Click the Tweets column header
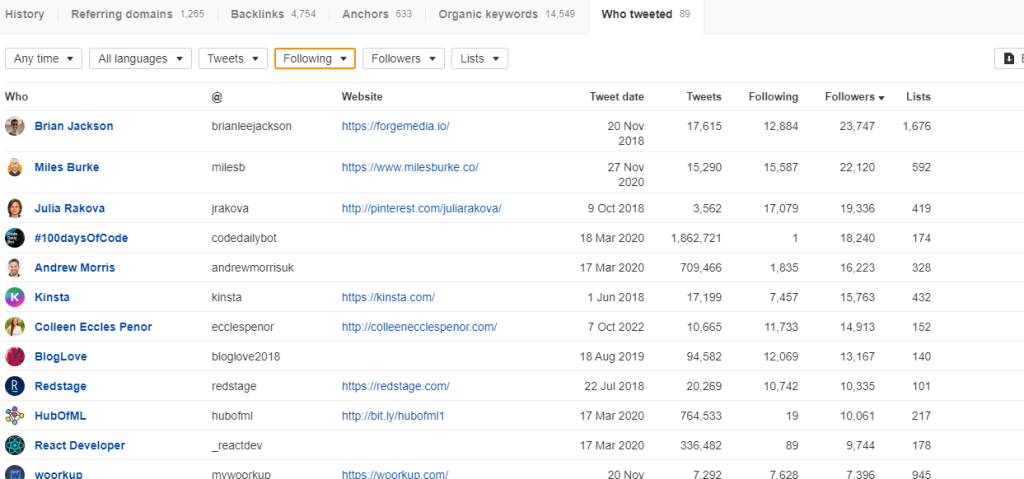 click(x=704, y=97)
